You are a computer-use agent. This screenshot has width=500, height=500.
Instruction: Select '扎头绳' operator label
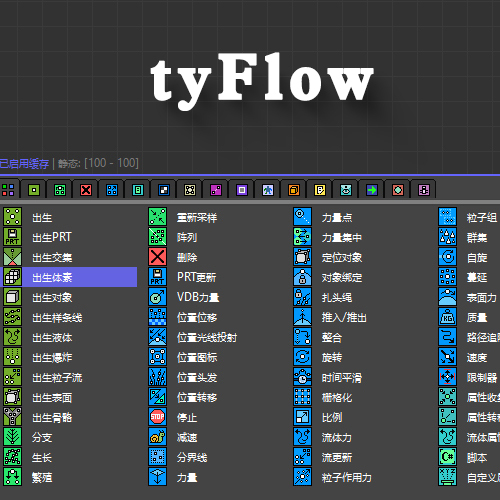[337, 297]
